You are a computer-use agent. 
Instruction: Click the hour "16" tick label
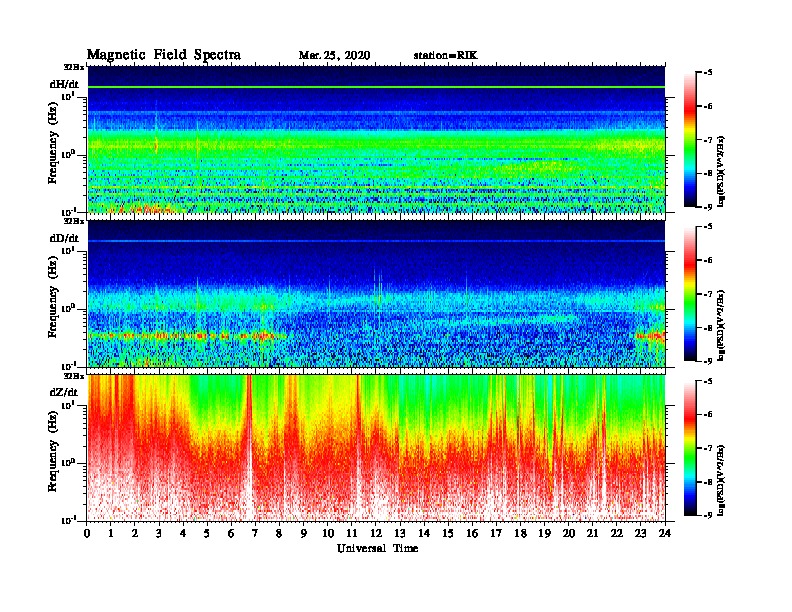pos(472,533)
